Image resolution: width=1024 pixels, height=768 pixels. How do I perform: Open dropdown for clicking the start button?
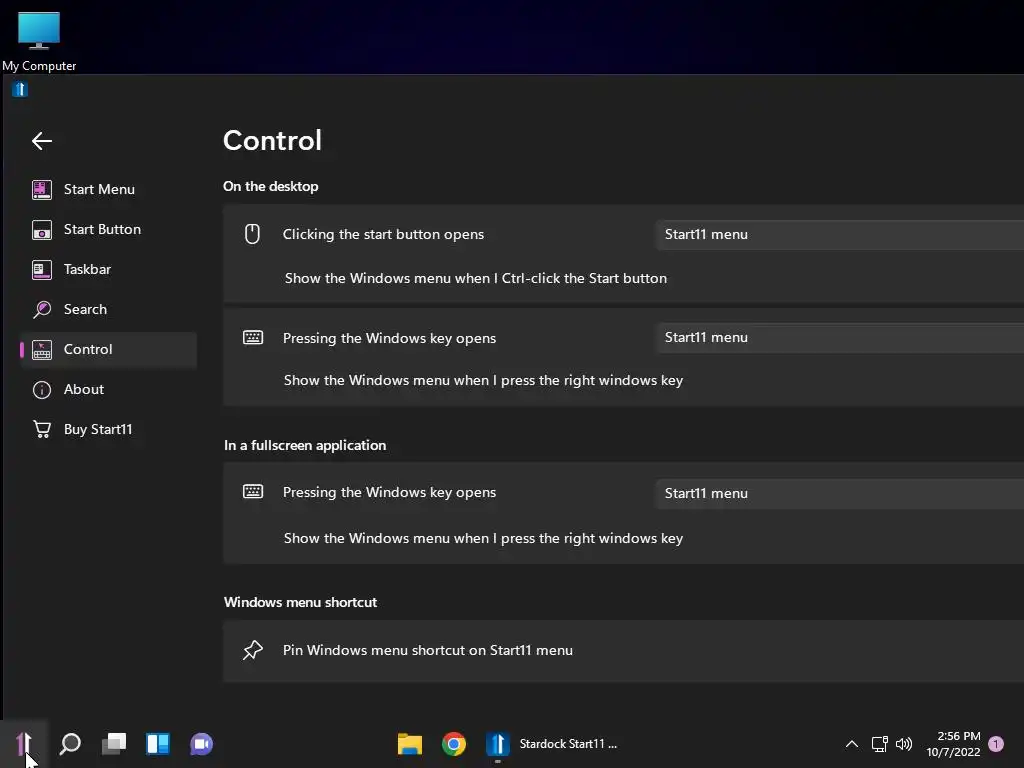pyautogui.click(x=840, y=234)
